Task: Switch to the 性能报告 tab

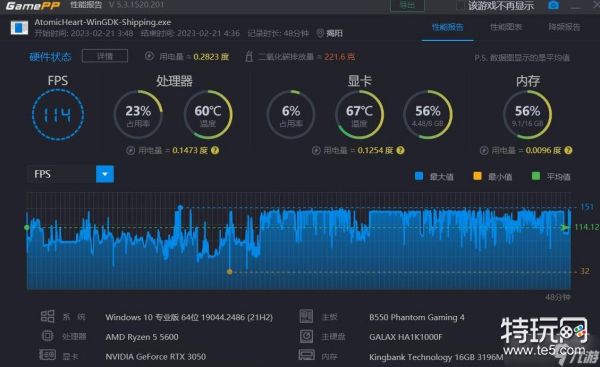Action: tap(447, 27)
